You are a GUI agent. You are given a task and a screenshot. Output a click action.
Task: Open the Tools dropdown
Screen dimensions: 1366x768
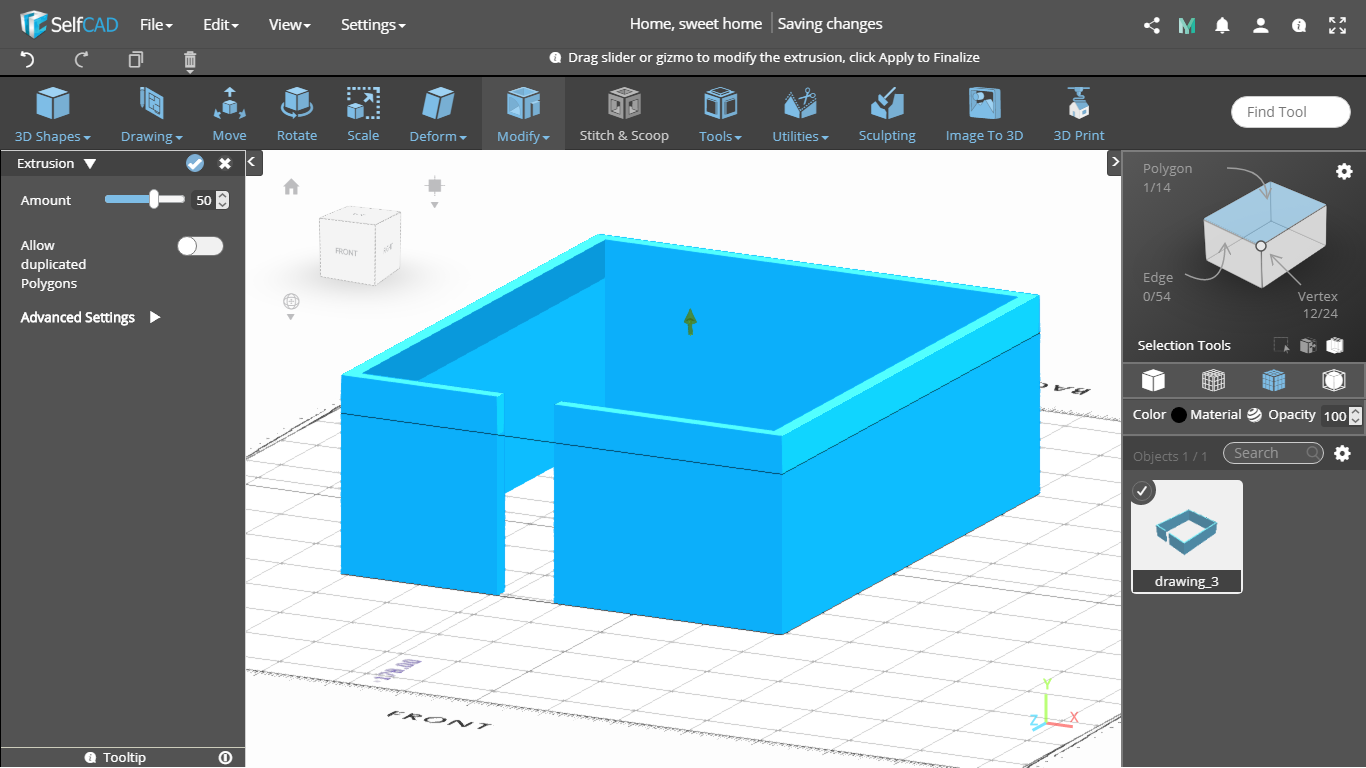point(720,114)
